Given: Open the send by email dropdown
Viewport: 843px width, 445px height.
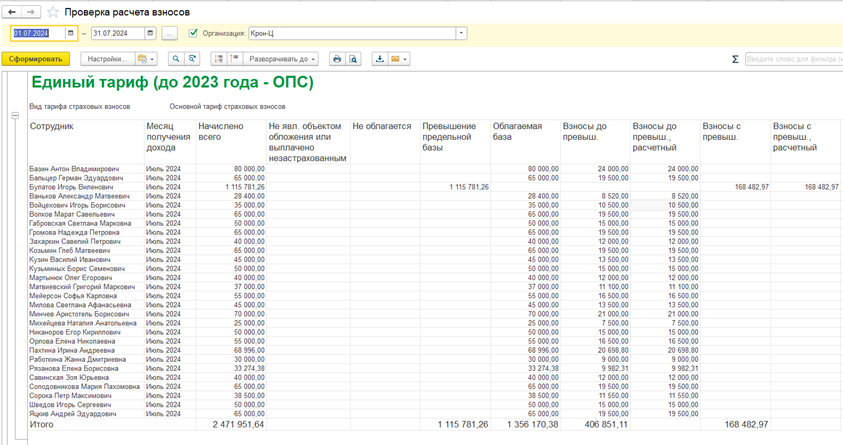Looking at the screenshot, I should (x=399, y=59).
